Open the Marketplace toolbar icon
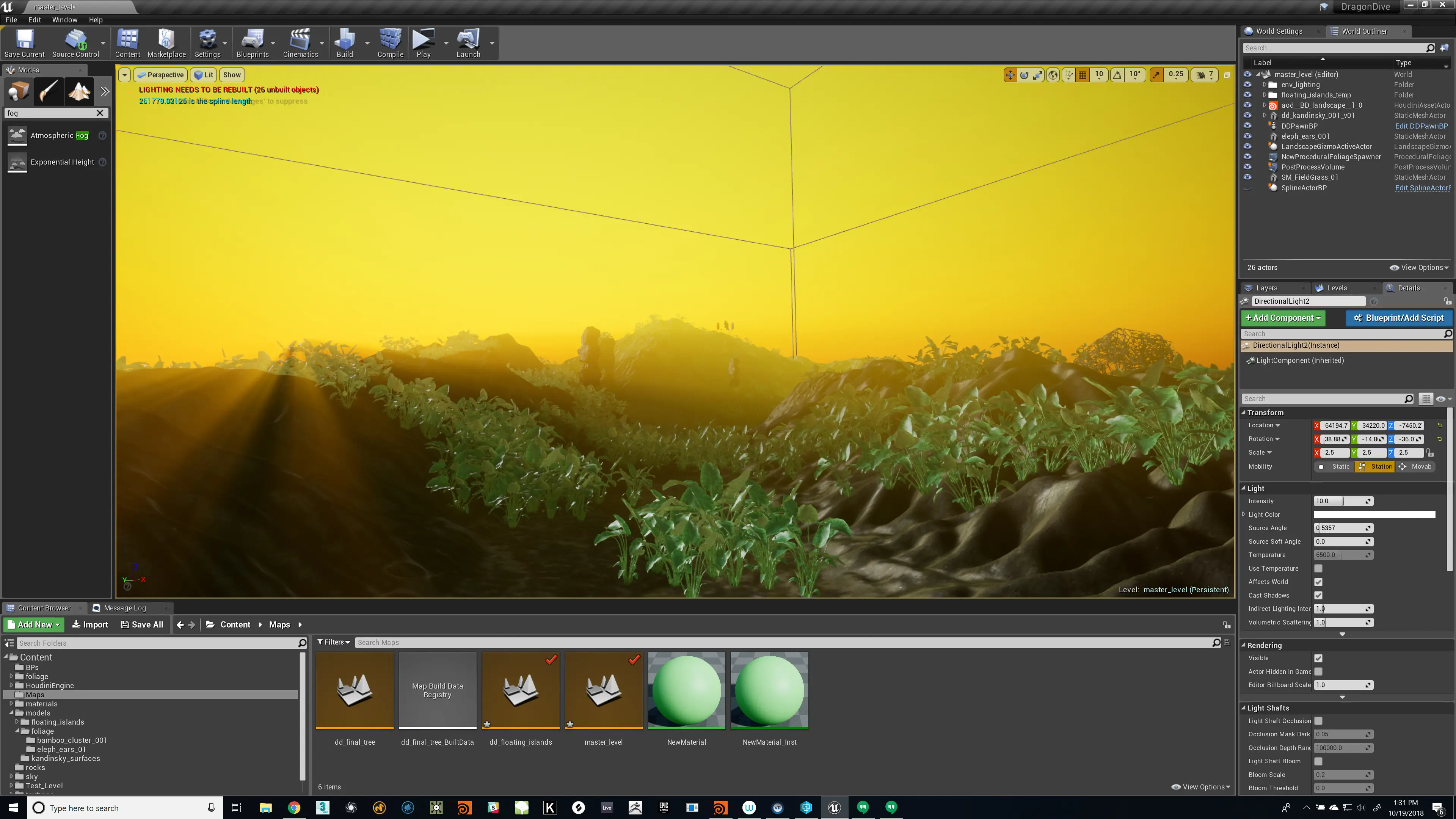 click(166, 44)
